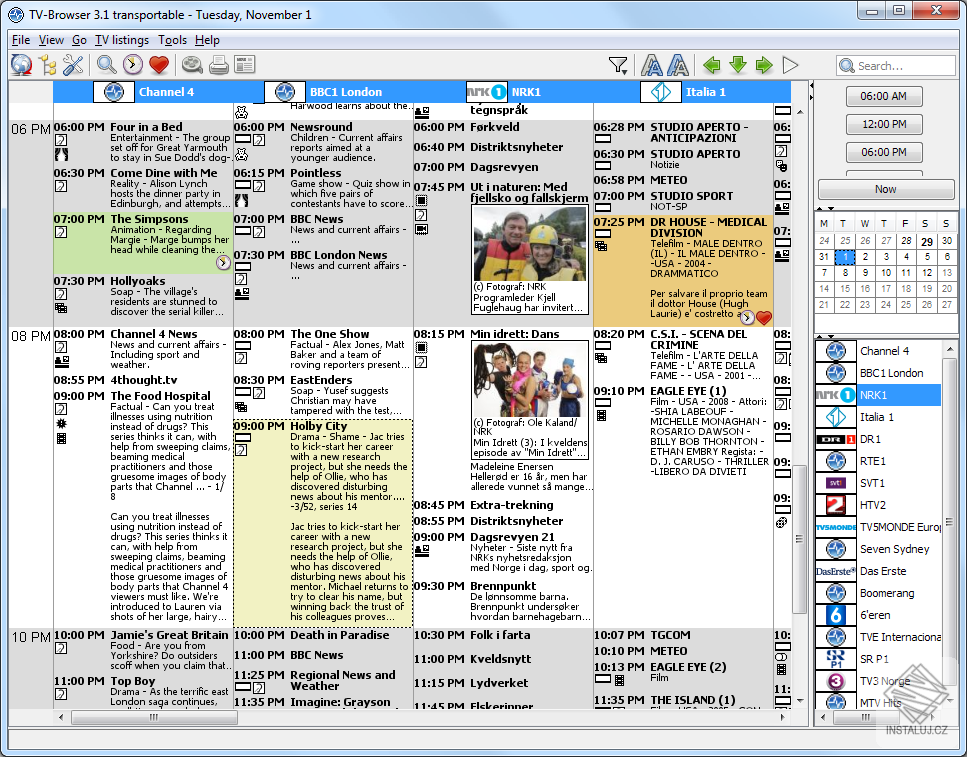Jump to 06:00 AM with the time button
The image size is (967, 757).
884,96
